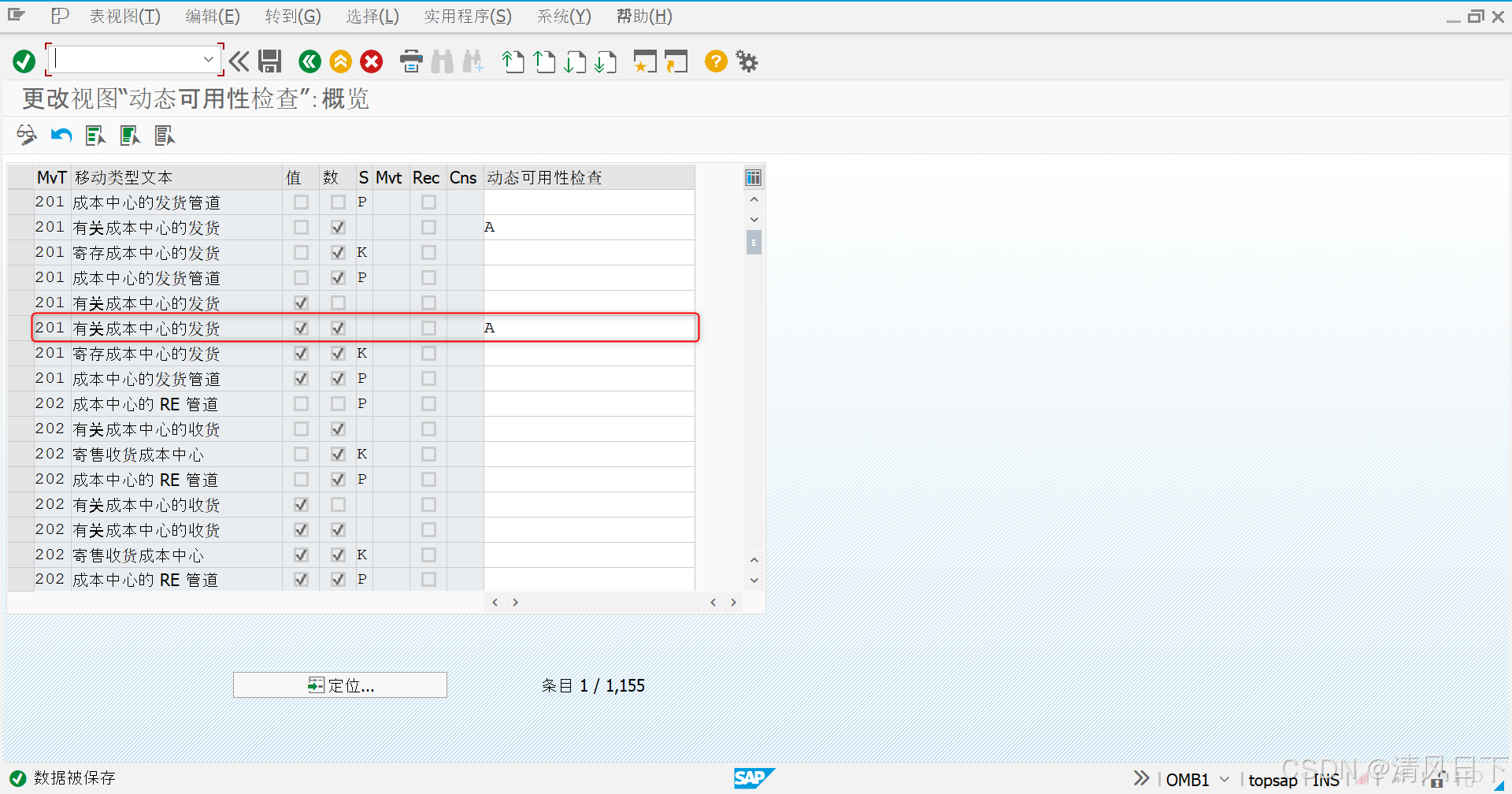
Task: Open table settings configuration icon
Action: (754, 177)
